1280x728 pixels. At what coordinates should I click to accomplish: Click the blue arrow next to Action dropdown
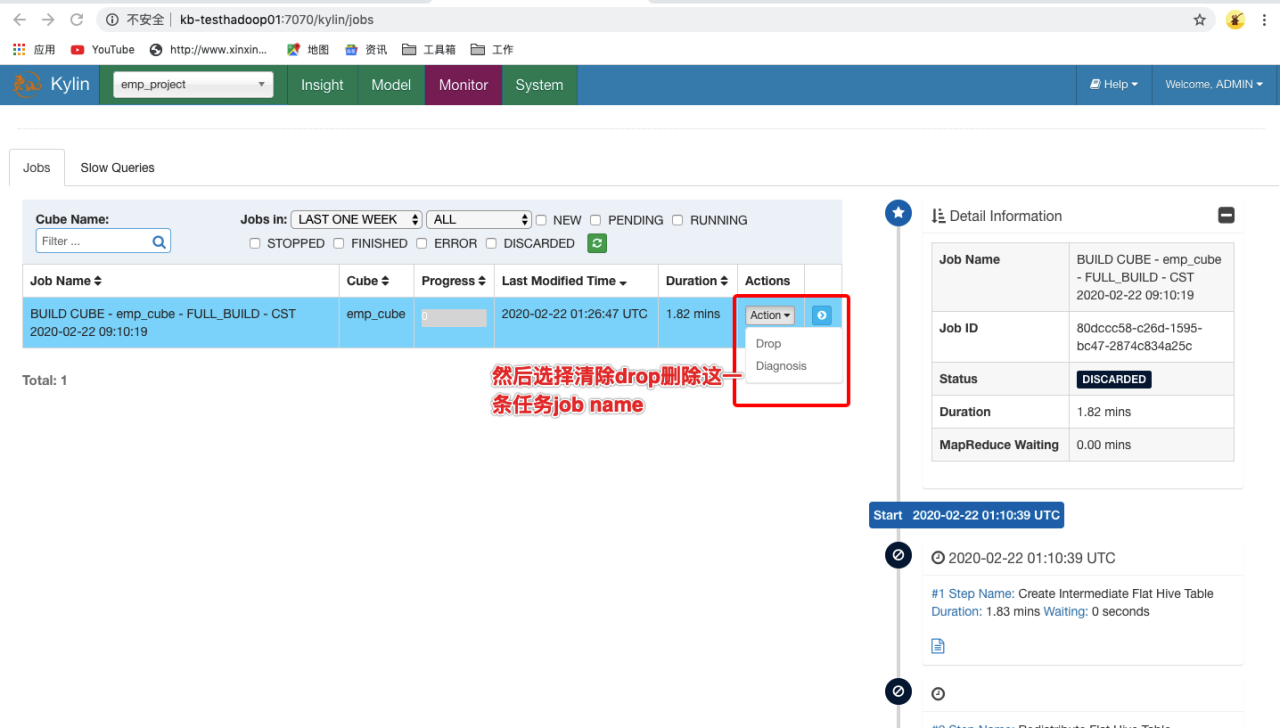(x=821, y=314)
